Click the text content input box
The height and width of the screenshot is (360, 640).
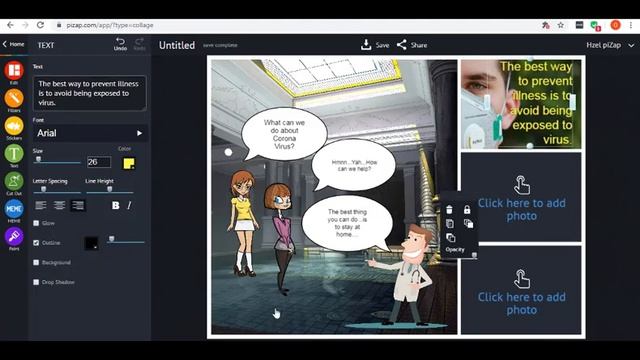point(89,93)
